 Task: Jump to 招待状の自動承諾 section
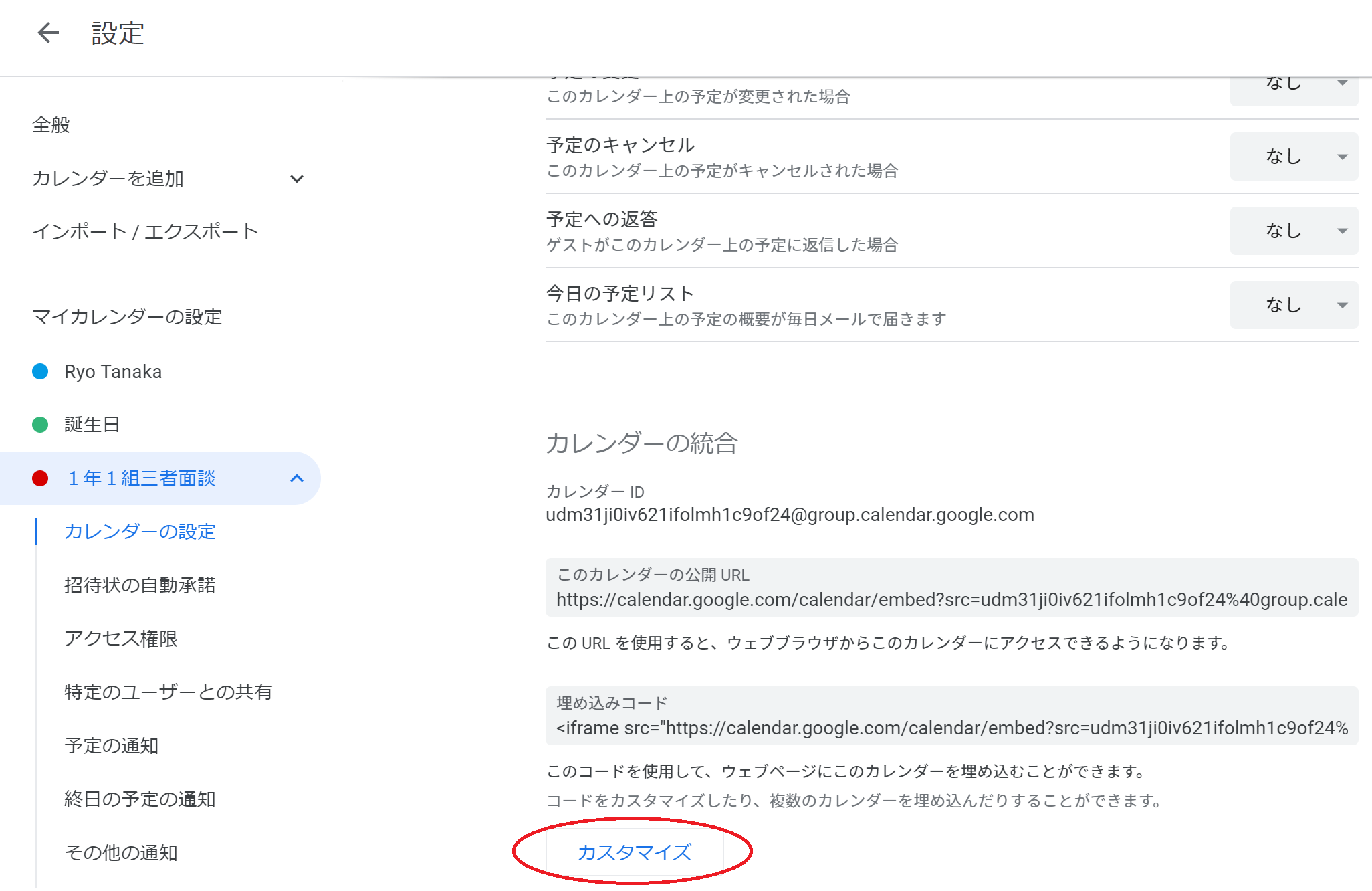pos(140,585)
